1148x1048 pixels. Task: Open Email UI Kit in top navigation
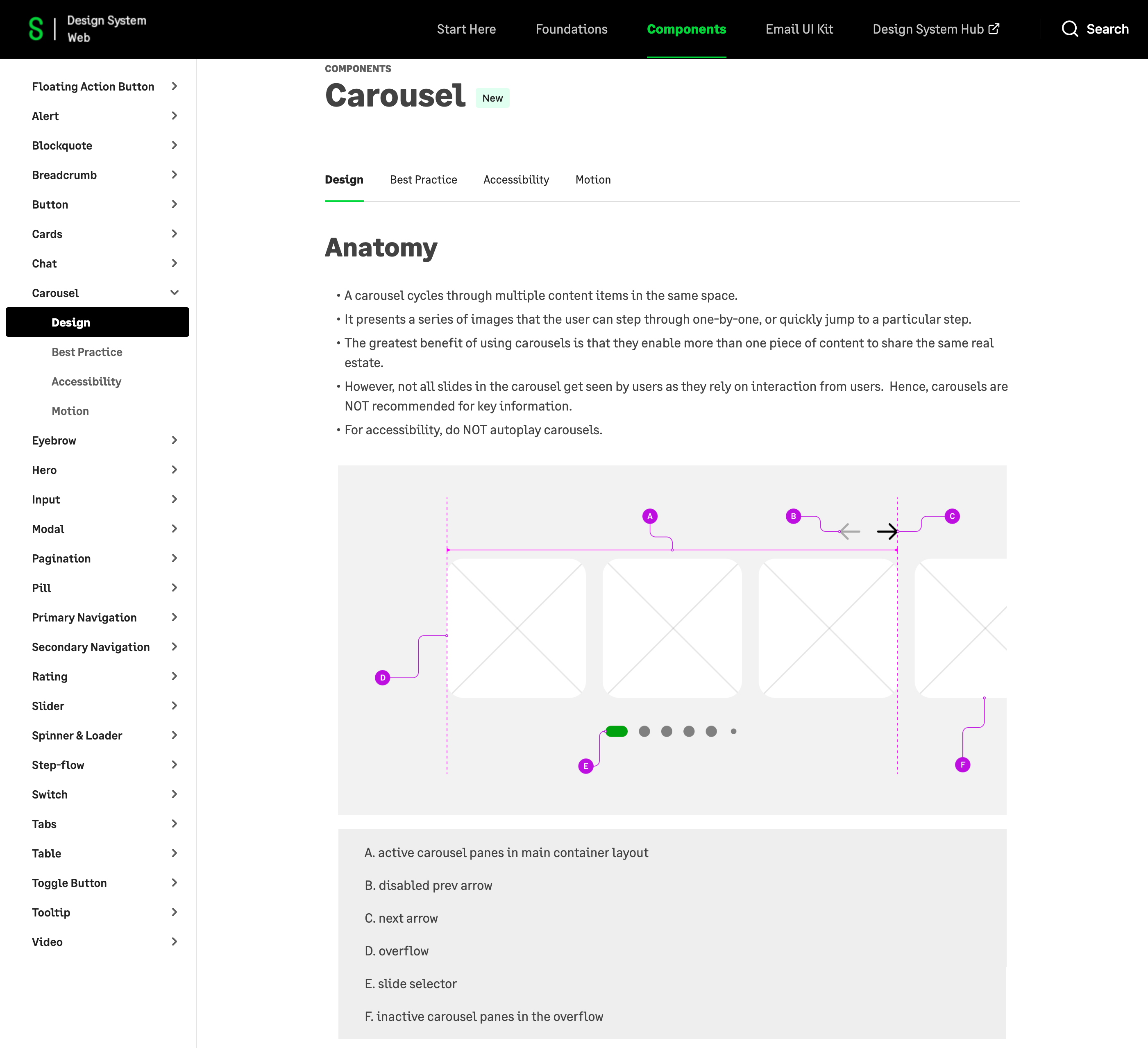point(799,29)
